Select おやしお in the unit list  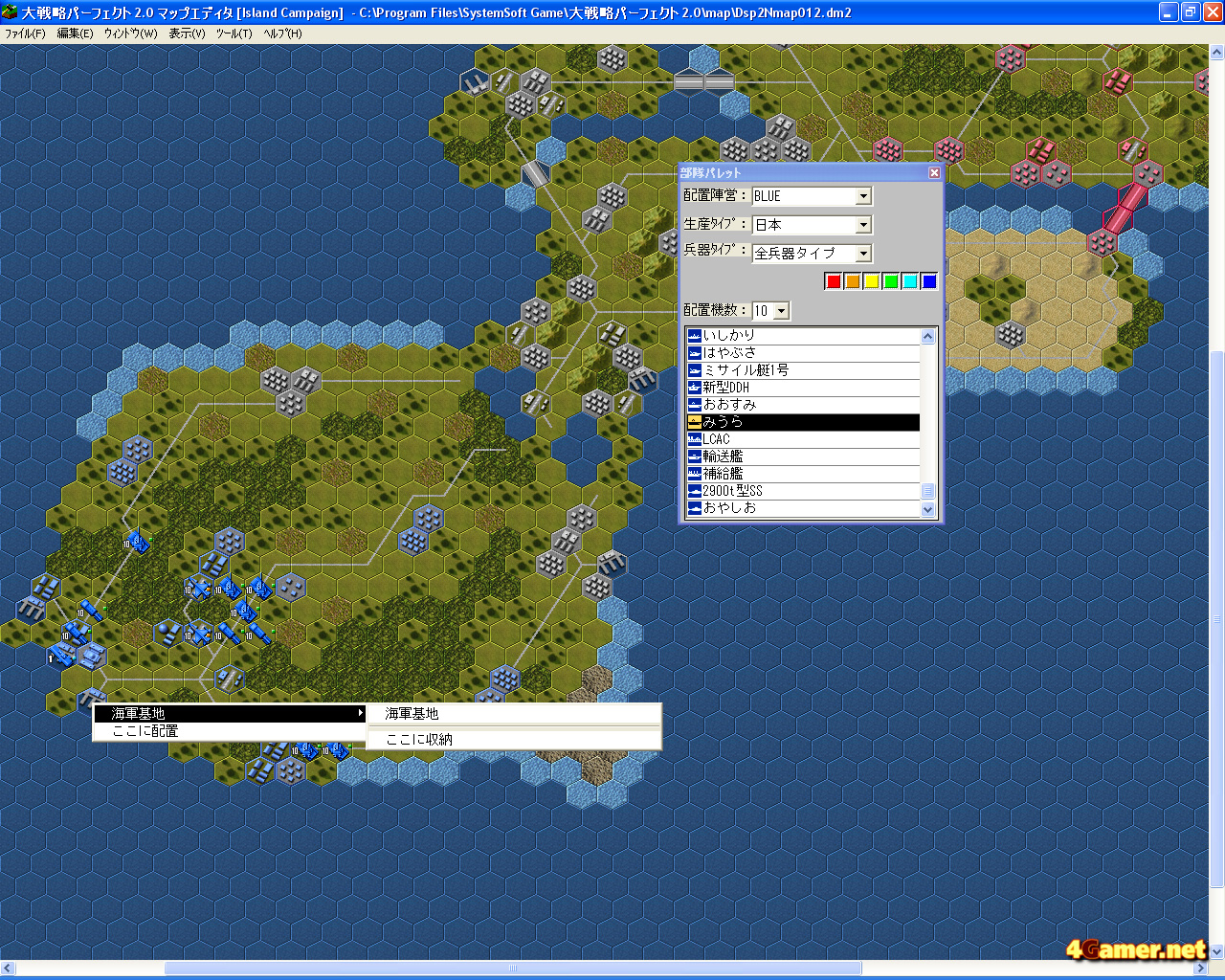pyautogui.click(x=803, y=508)
